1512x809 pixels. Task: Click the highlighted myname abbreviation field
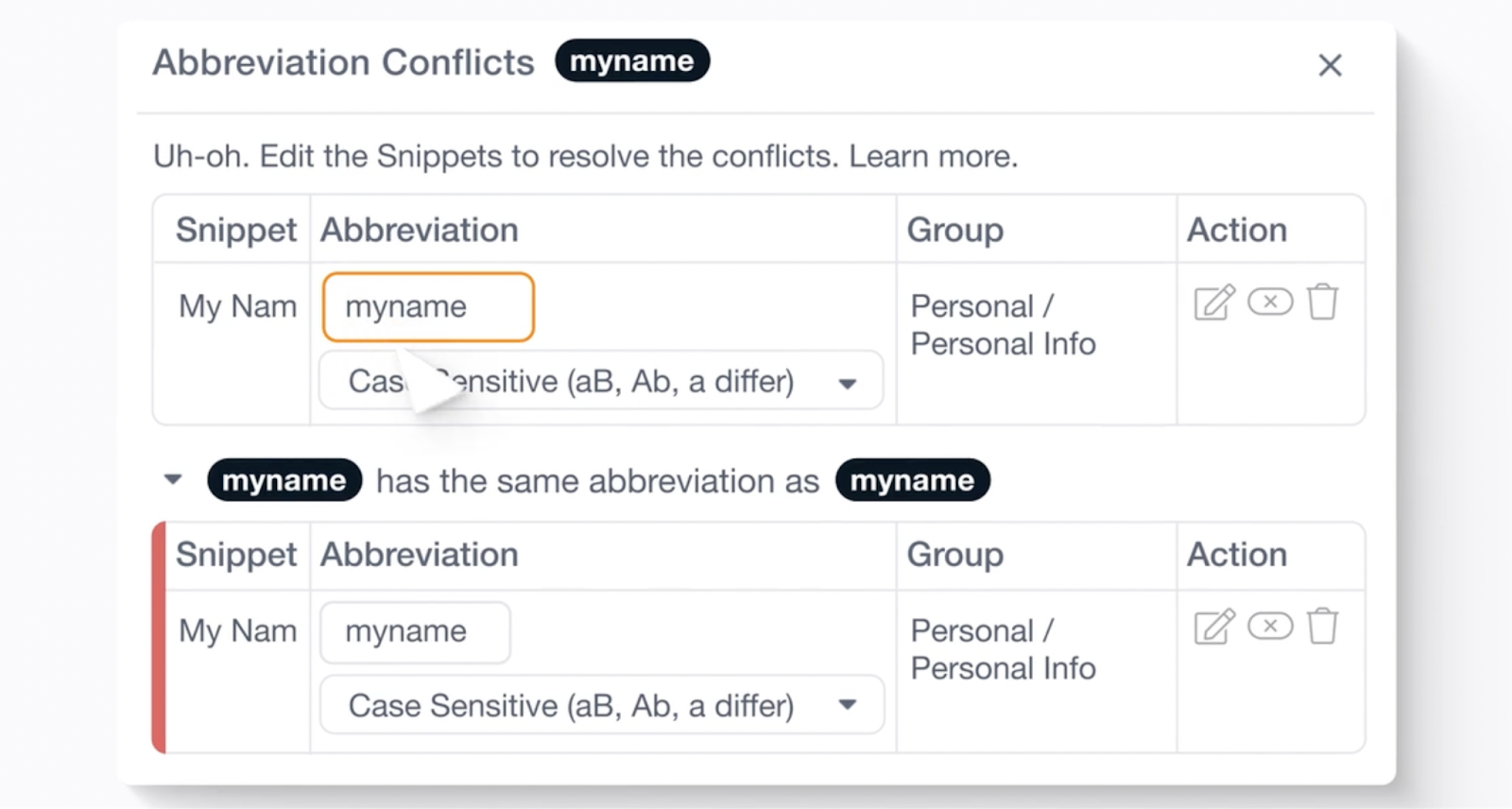tap(428, 307)
